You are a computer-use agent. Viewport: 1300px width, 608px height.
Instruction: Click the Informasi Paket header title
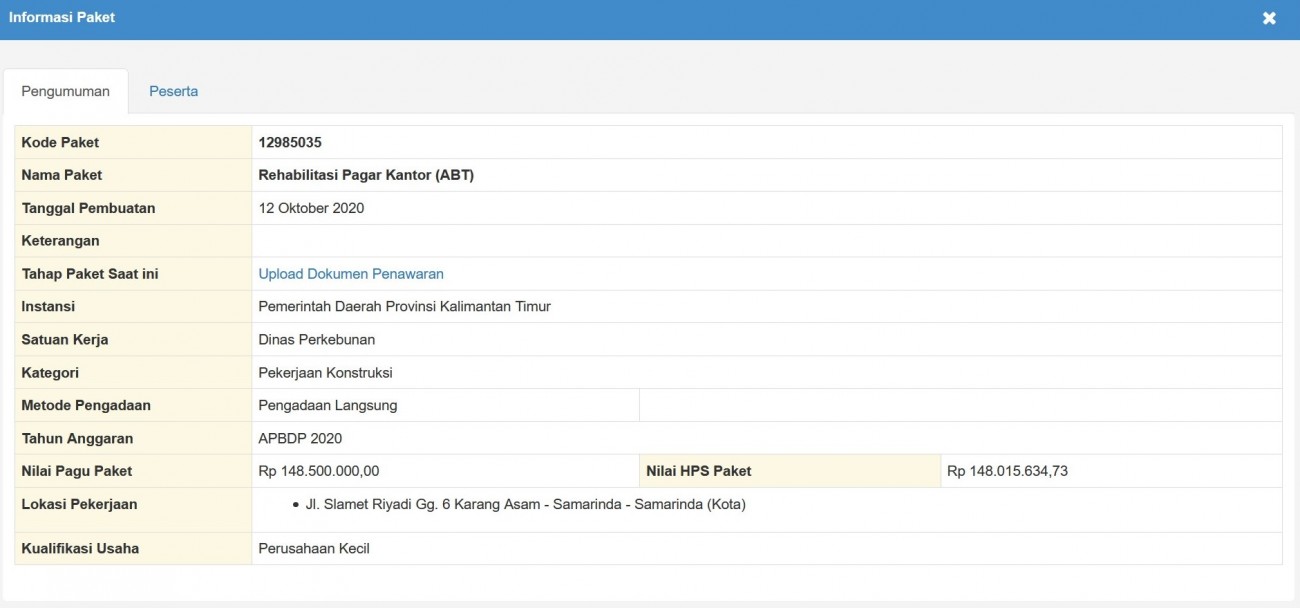pos(62,17)
